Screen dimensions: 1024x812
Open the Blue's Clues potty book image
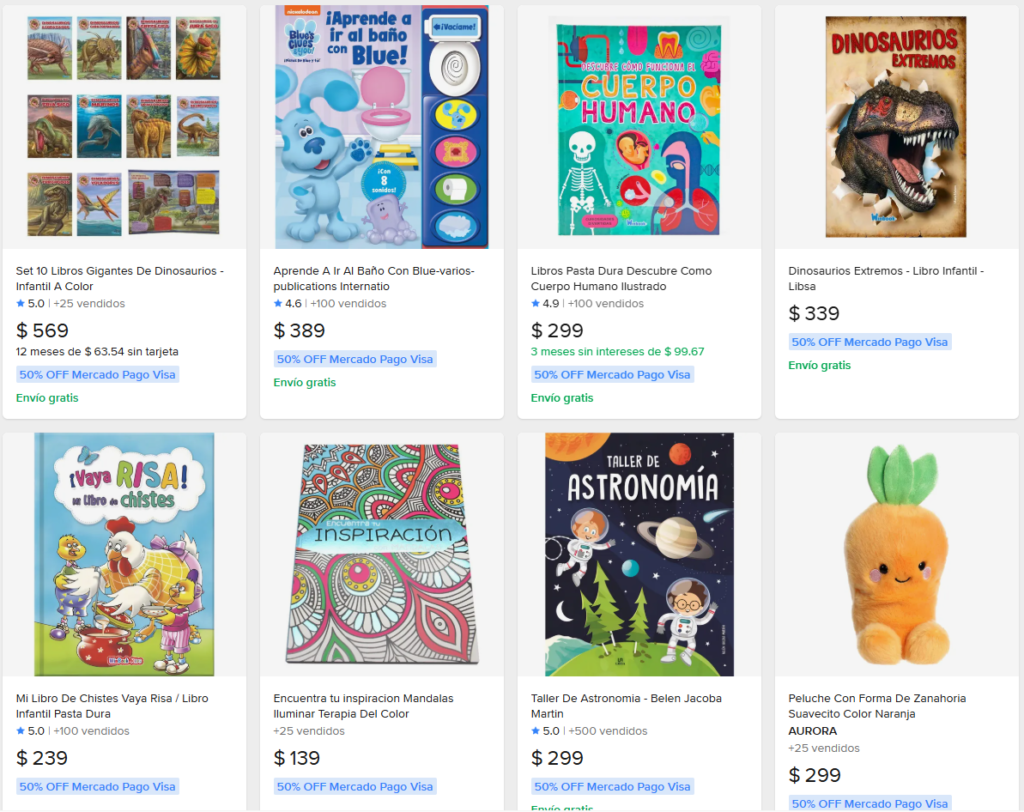[381, 127]
